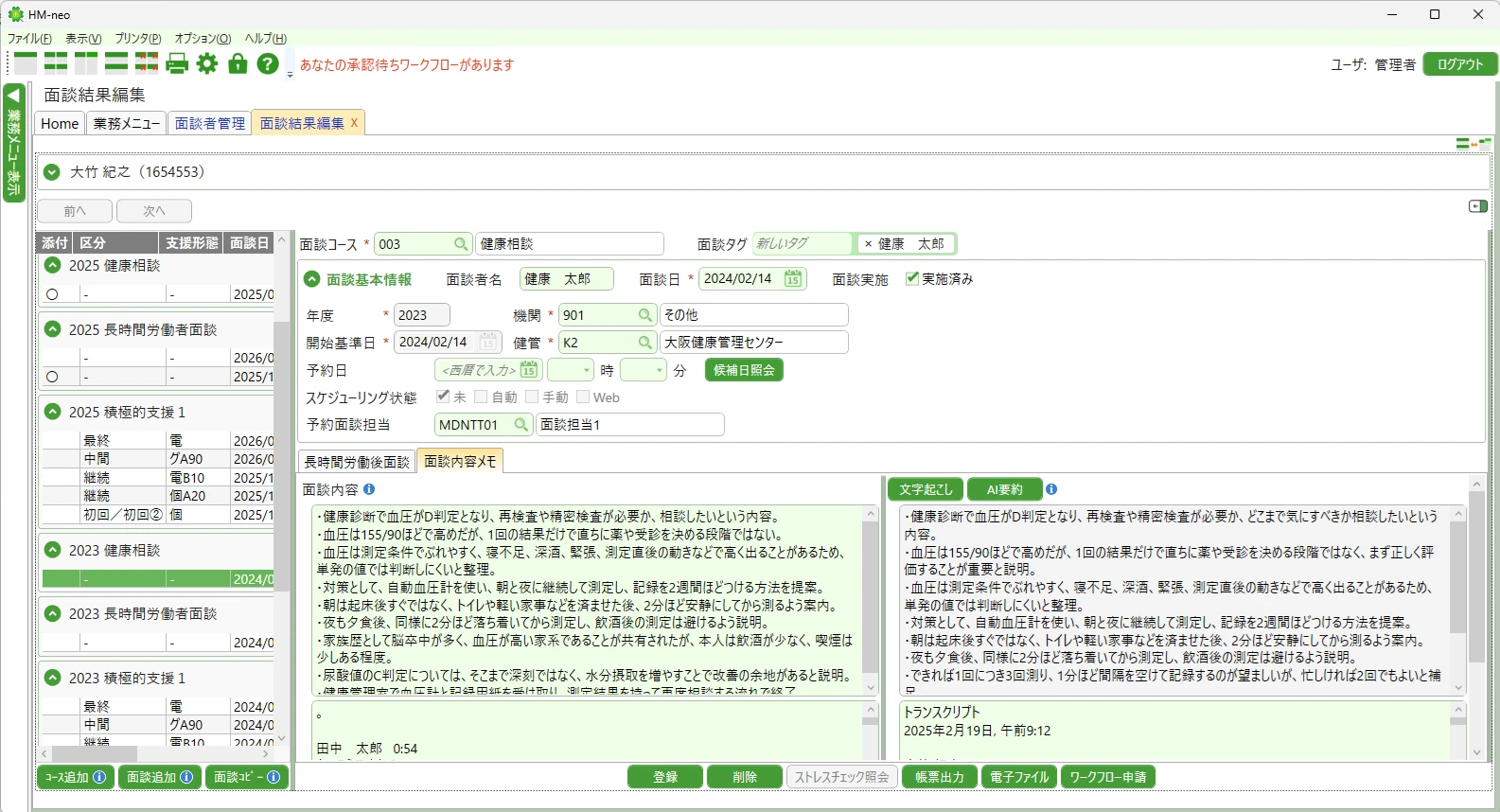
Task: Click the info icon beside 面談内容
Action: point(369,489)
